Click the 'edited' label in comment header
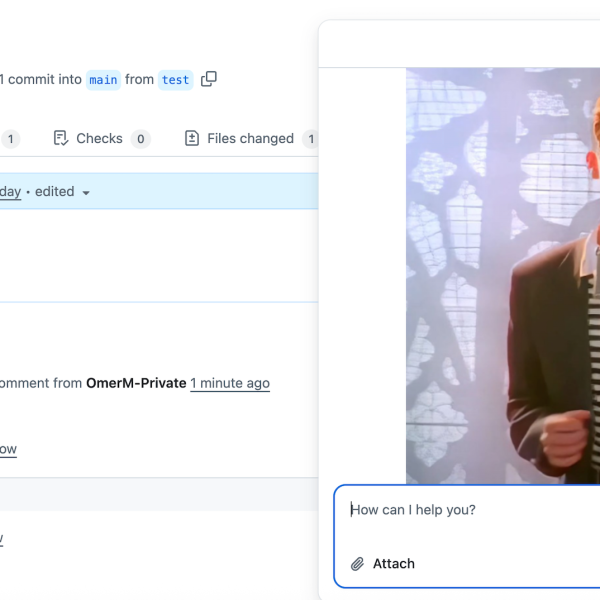 [x=54, y=191]
